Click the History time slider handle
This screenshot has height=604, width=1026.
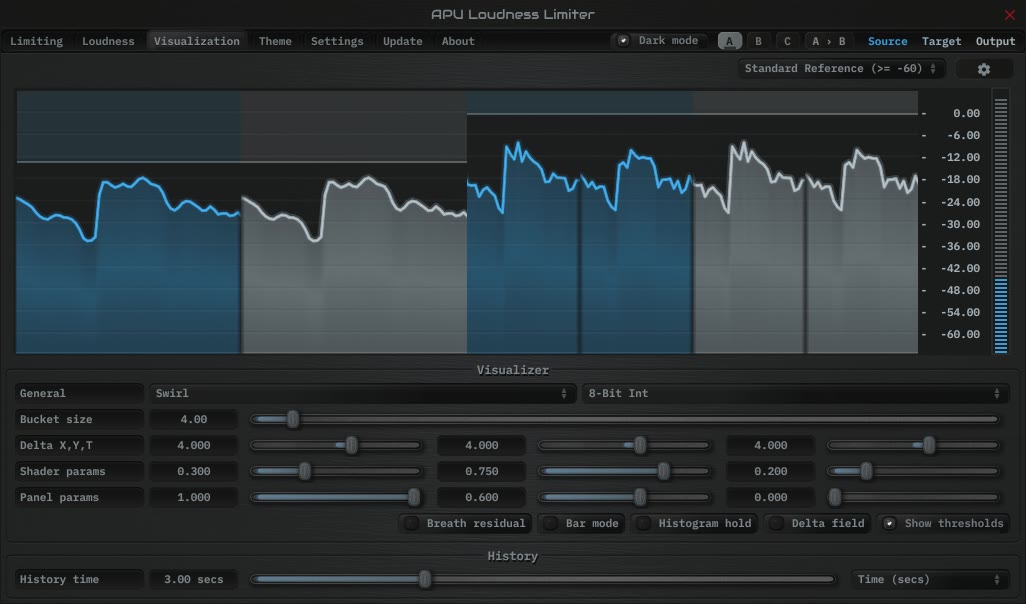click(425, 579)
